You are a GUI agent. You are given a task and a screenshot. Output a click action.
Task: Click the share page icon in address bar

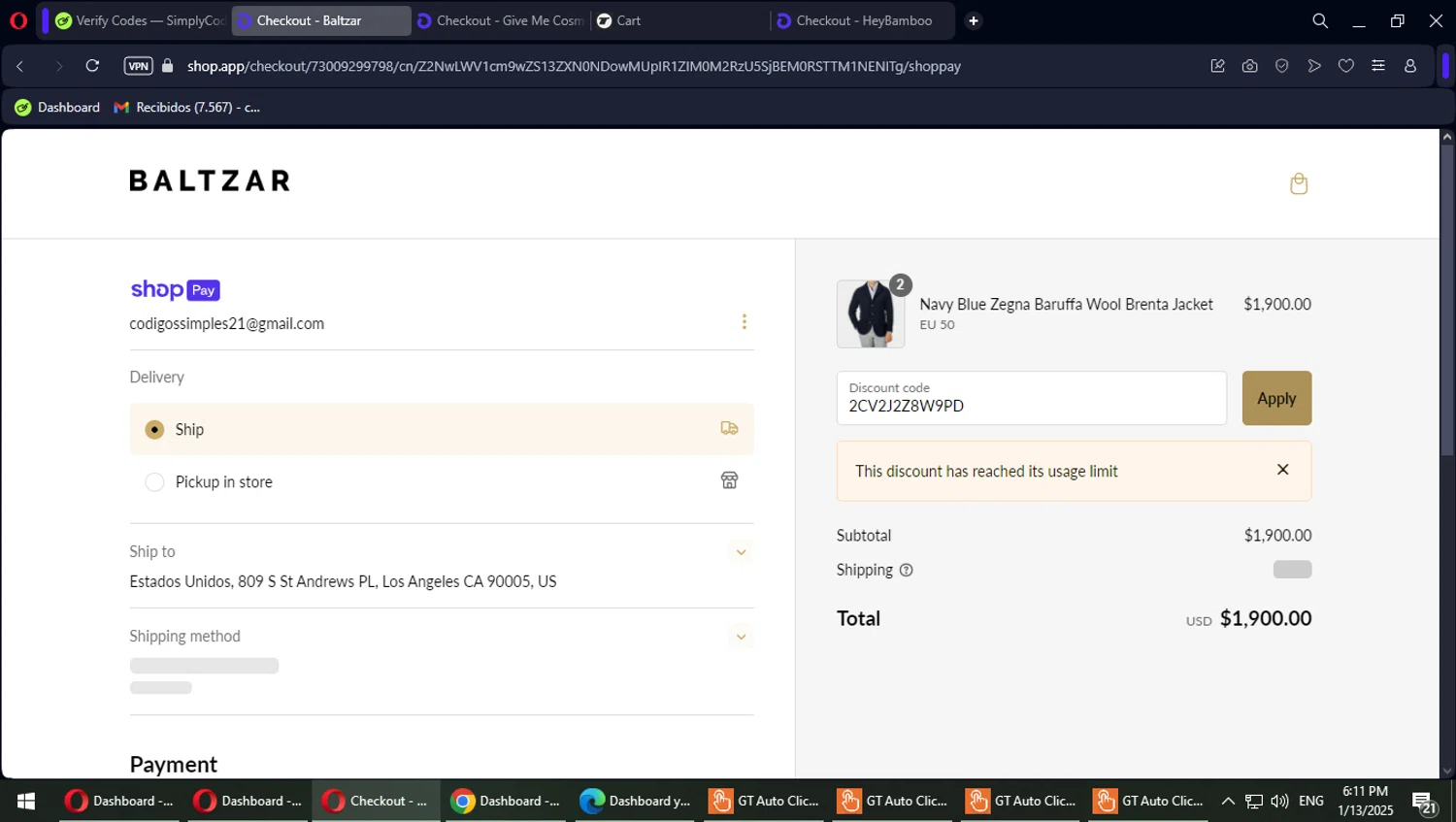click(1217, 66)
